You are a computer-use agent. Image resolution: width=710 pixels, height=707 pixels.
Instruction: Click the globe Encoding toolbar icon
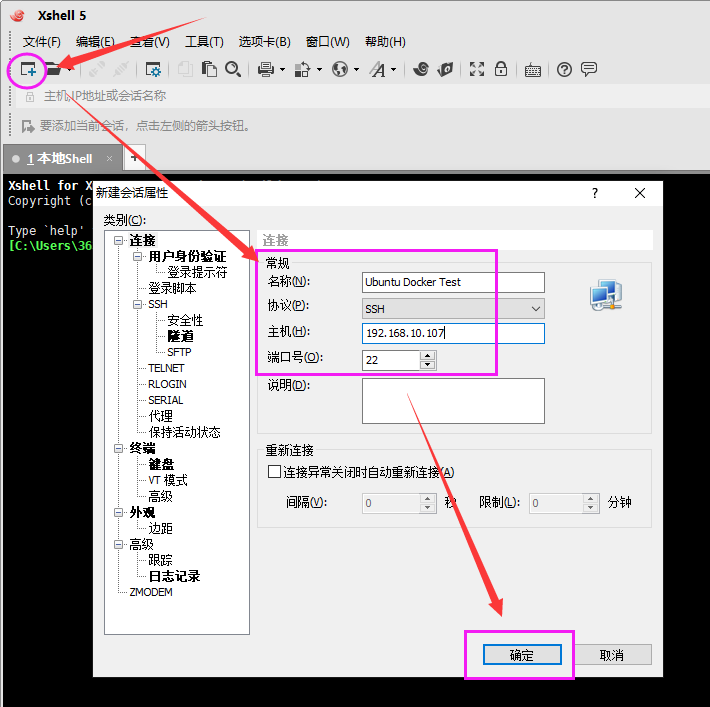click(340, 70)
